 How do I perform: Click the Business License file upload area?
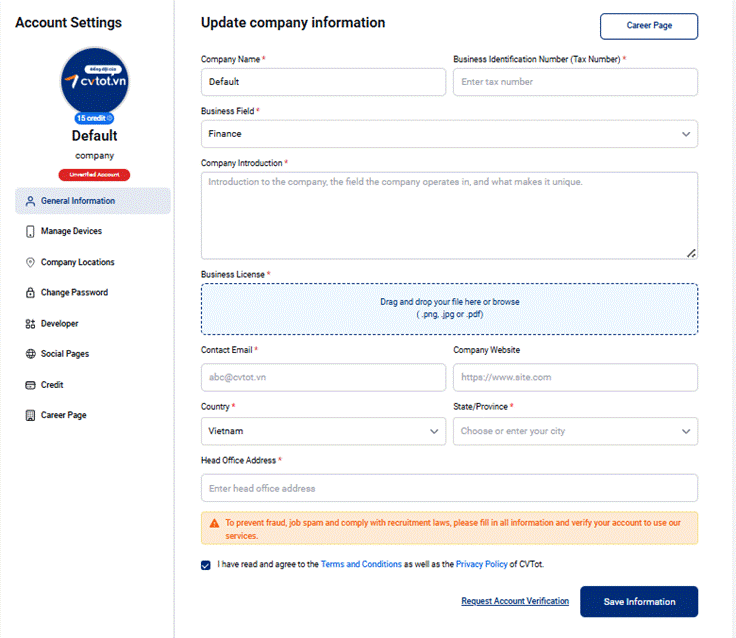449,308
